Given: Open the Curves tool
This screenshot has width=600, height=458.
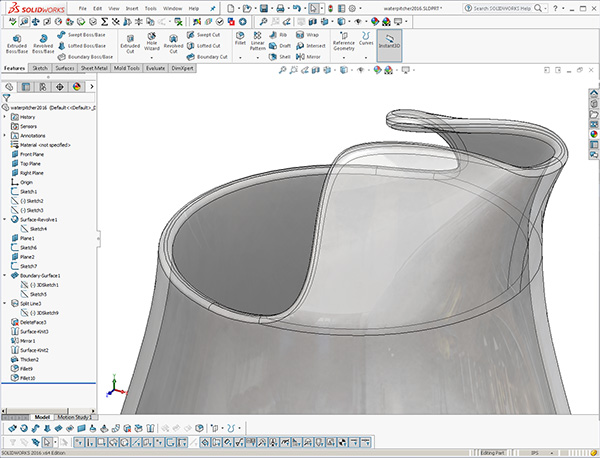Looking at the screenshot, I should pyautogui.click(x=366, y=39).
